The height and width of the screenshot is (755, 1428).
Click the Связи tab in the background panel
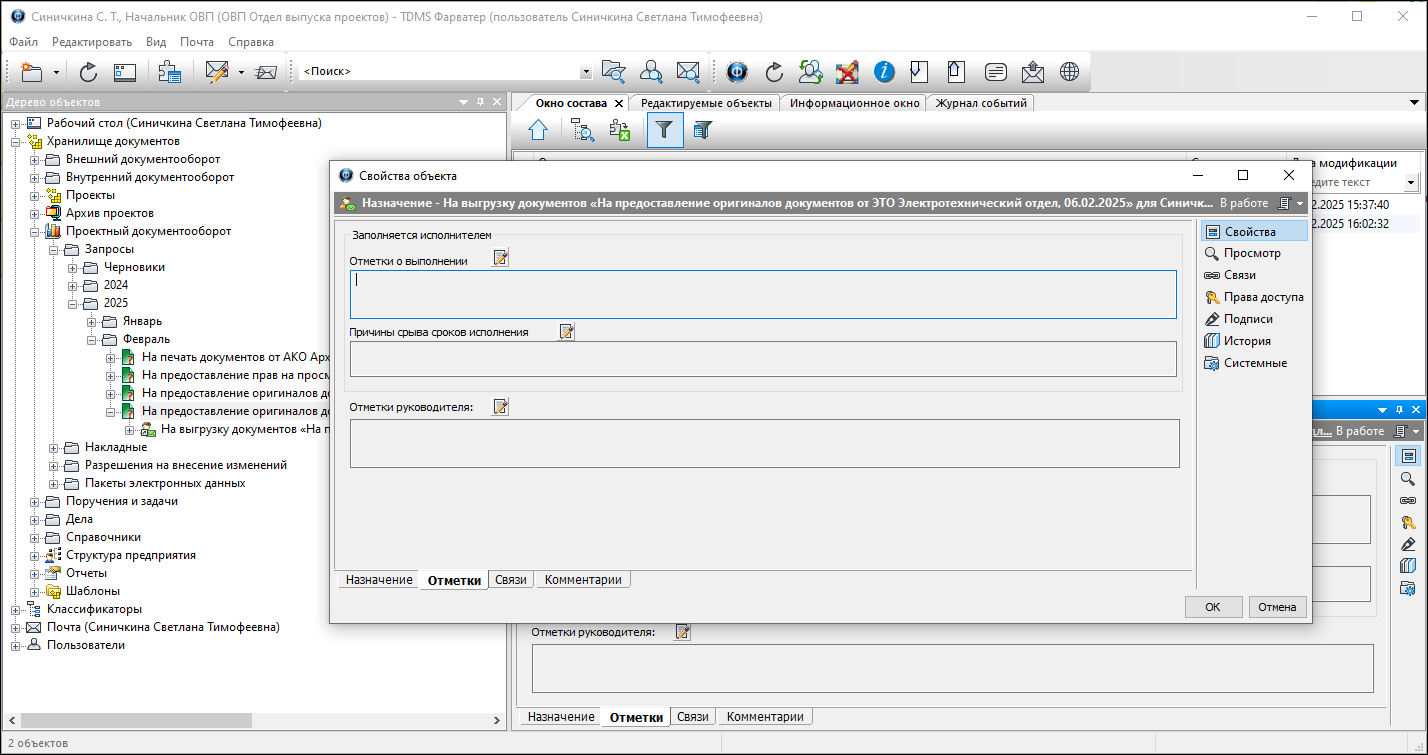pos(692,717)
